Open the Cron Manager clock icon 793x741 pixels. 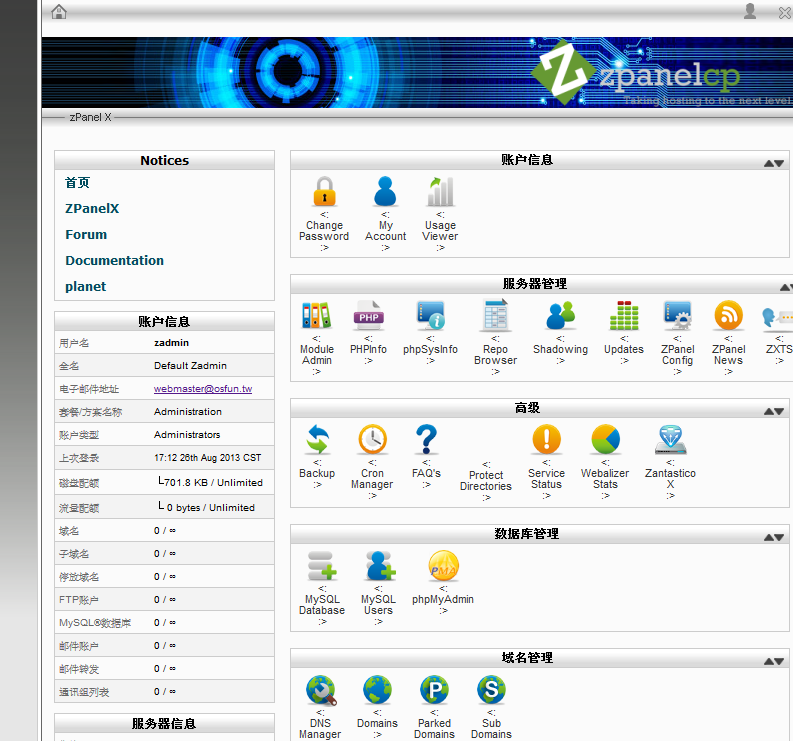click(x=372, y=439)
